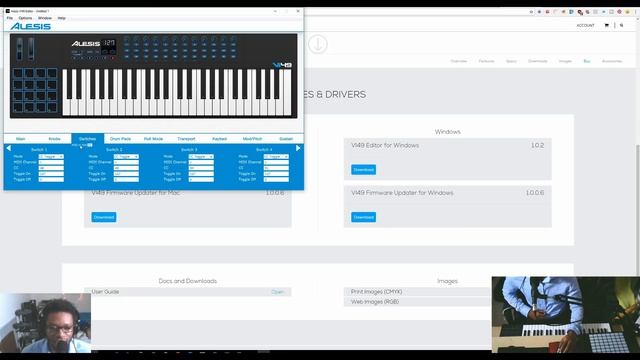Screen dimensions: 640x360
Task: Click the left page arrow in Switches panel
Action: pyautogui.click(x=9, y=149)
